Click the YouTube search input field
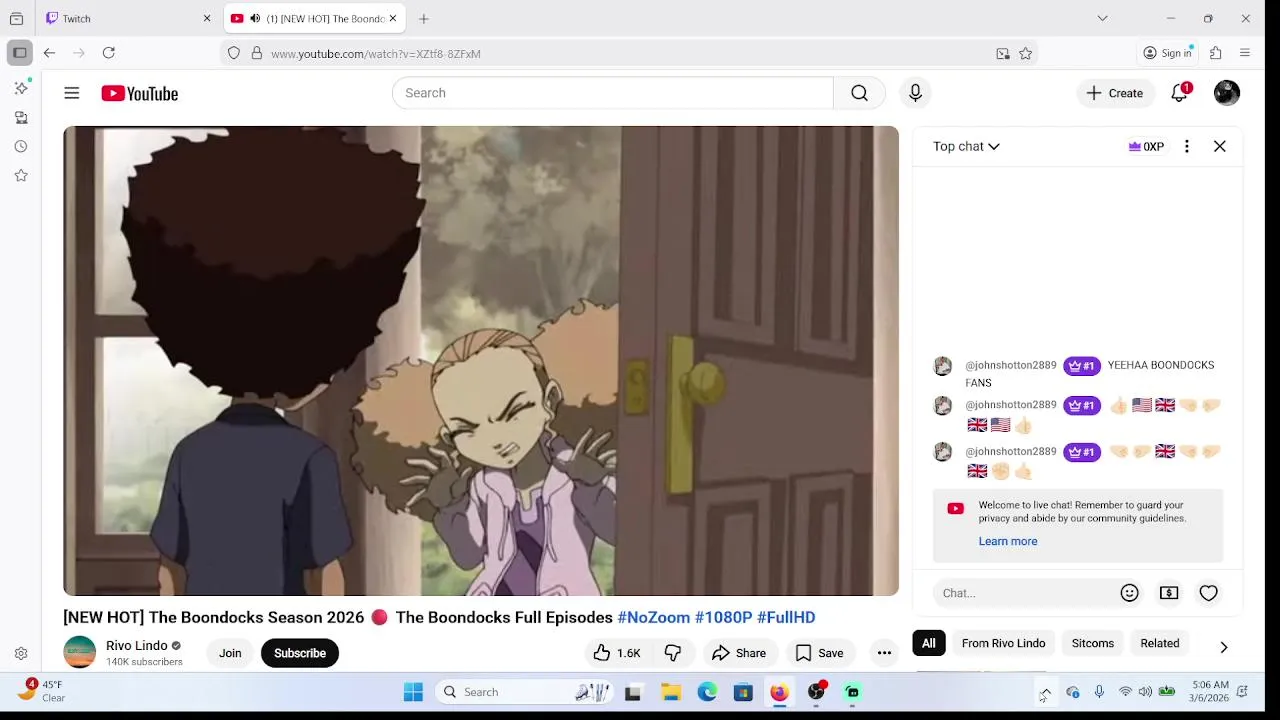1280x720 pixels. coord(612,93)
